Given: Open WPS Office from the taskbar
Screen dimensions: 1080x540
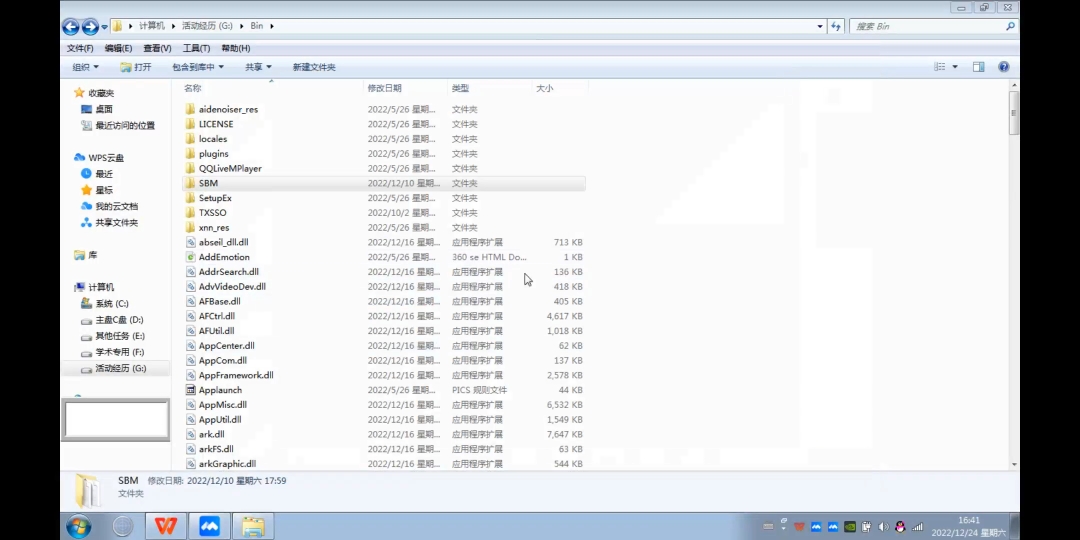Looking at the screenshot, I should (165, 527).
